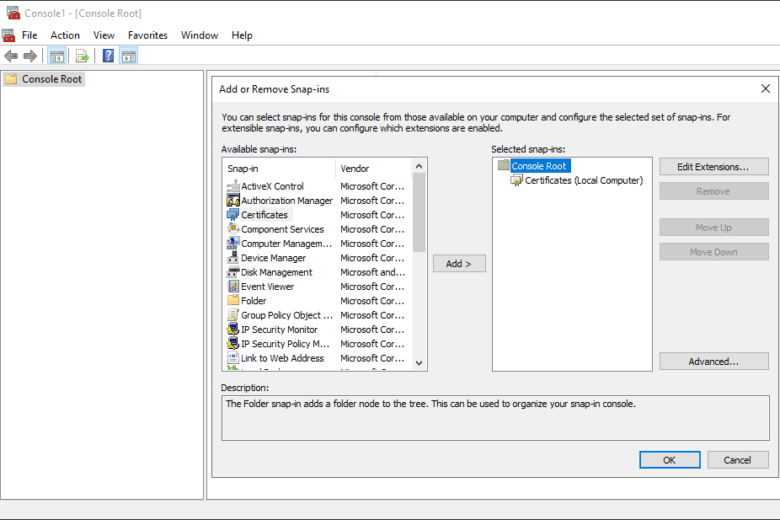
Task: Click the Add > button
Action: pyautogui.click(x=459, y=264)
